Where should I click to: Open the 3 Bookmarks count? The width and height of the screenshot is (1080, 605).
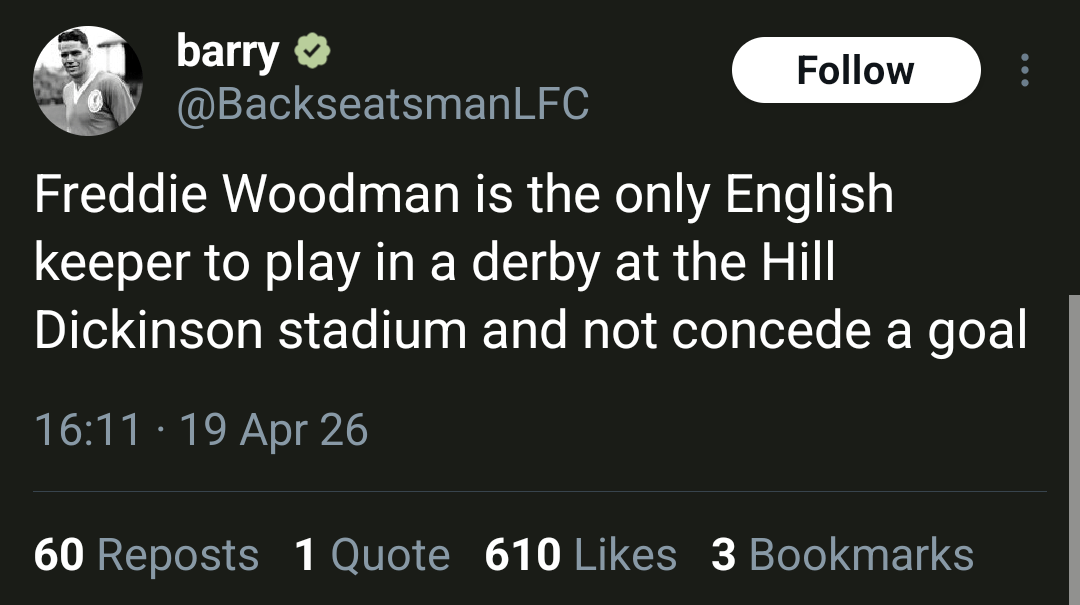point(842,555)
